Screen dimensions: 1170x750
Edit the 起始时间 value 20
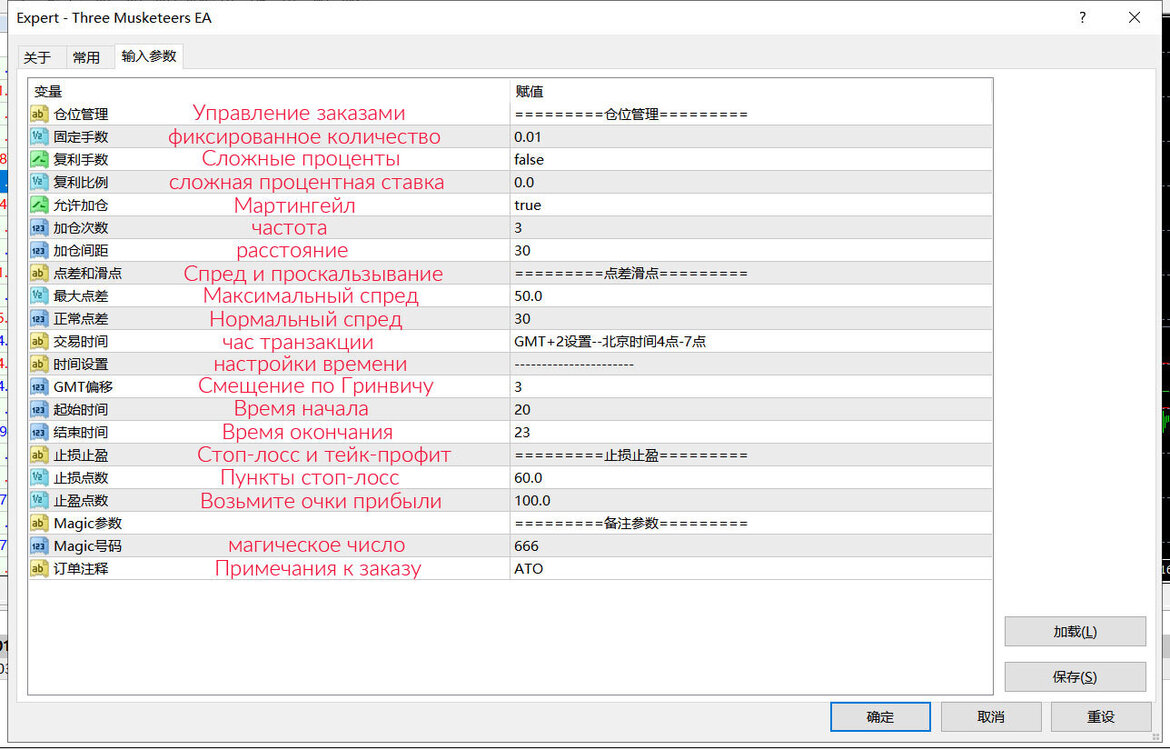(751, 410)
